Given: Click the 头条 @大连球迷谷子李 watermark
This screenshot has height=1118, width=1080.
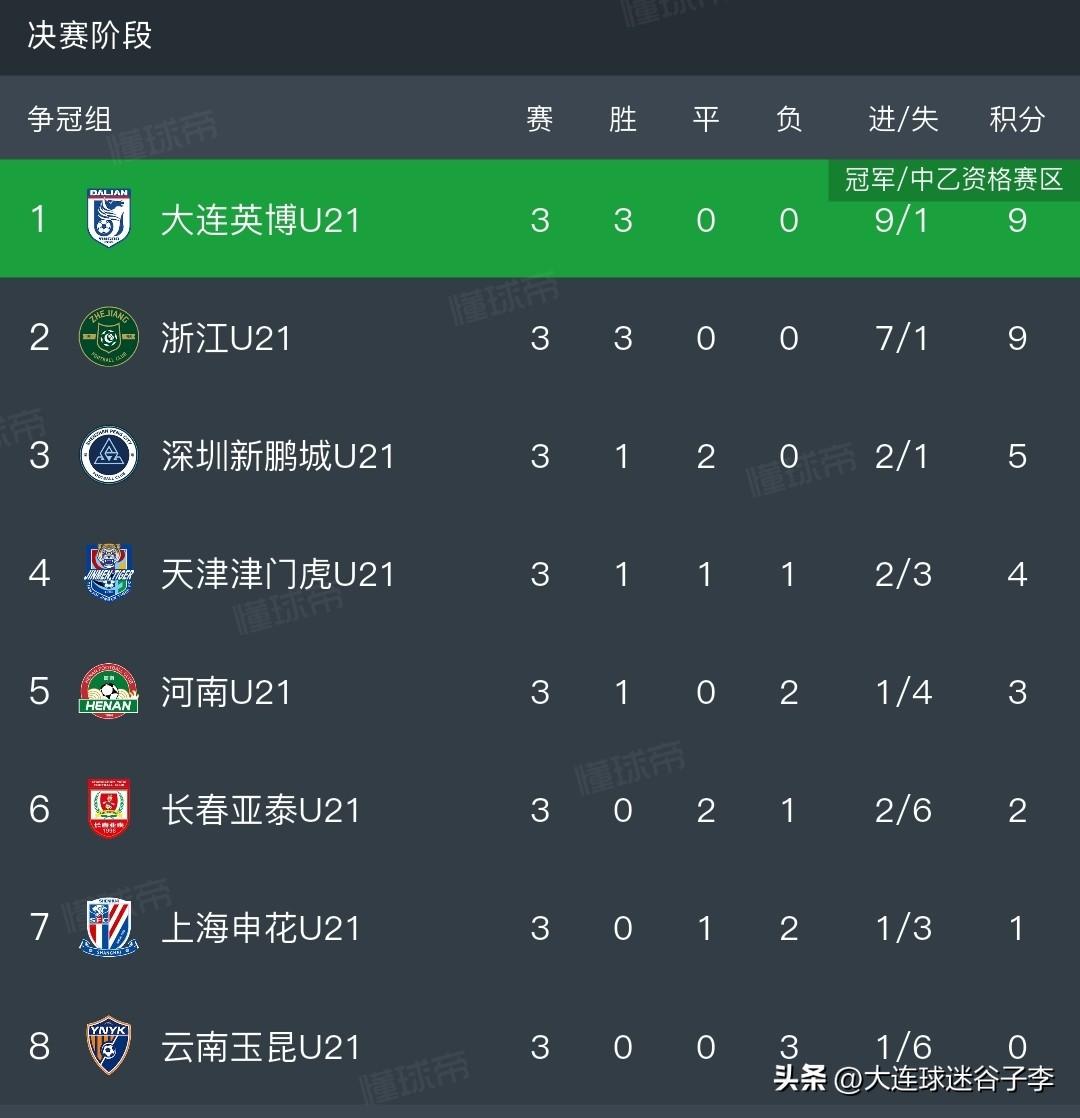Looking at the screenshot, I should [913, 1078].
